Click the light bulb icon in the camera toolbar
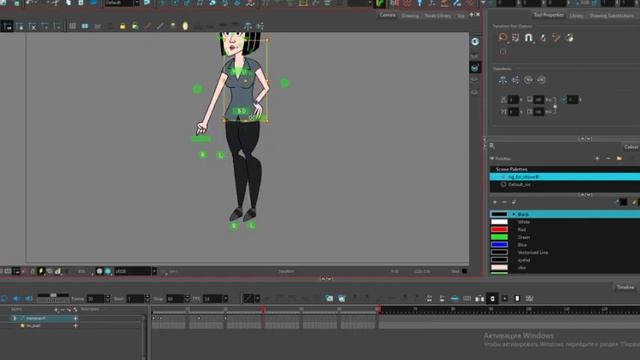This screenshot has height=360, width=640. click(173, 26)
